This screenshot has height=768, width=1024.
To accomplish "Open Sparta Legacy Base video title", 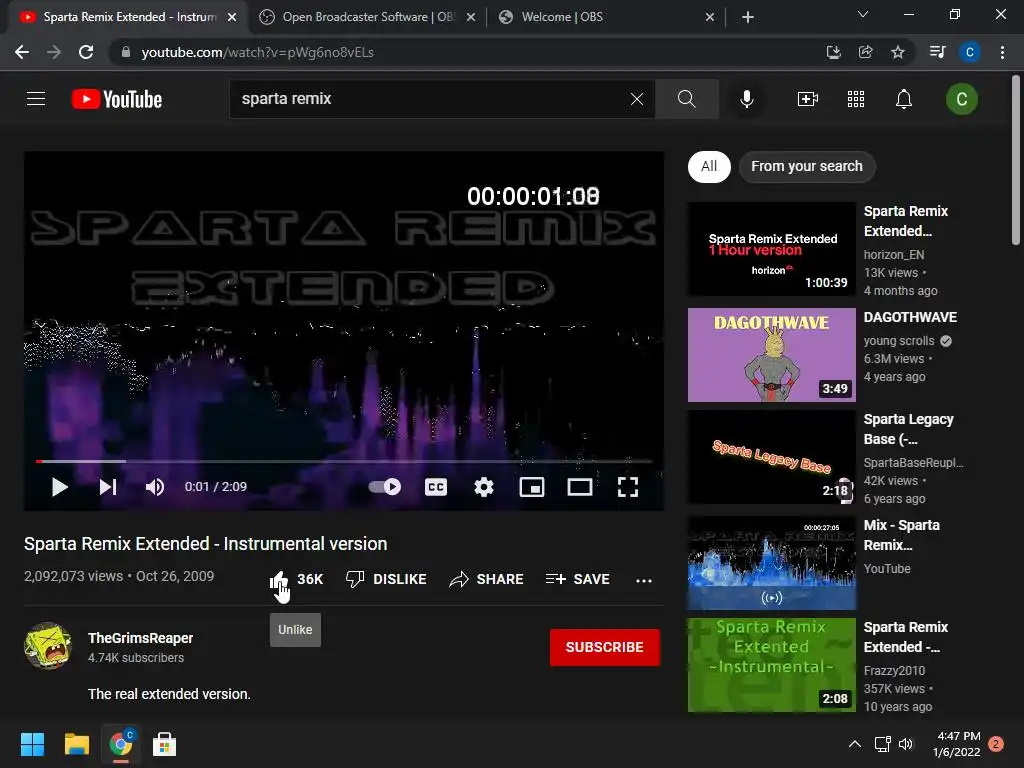I will [908, 429].
